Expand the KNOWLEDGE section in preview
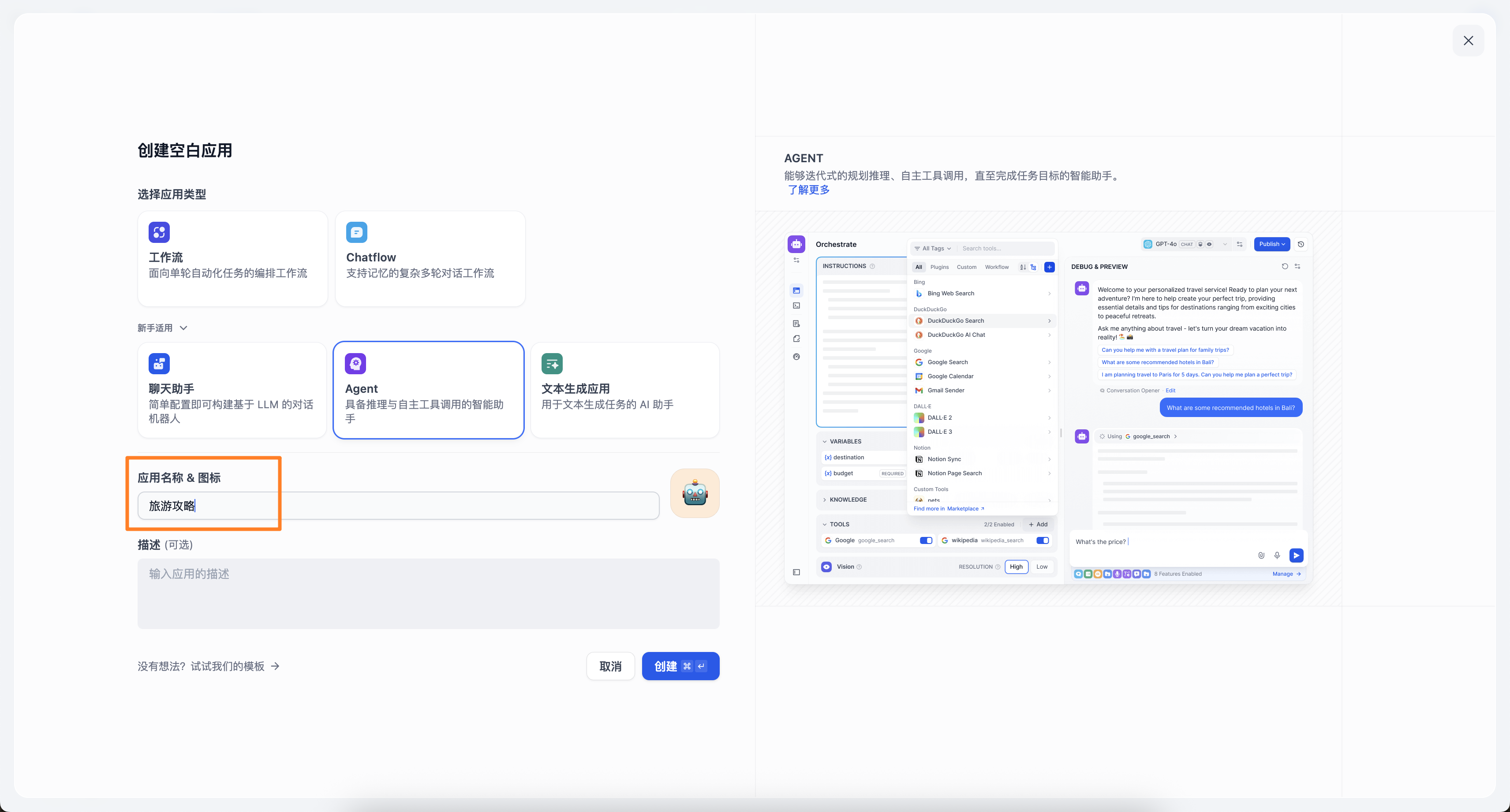The image size is (1510, 812). tap(847, 500)
